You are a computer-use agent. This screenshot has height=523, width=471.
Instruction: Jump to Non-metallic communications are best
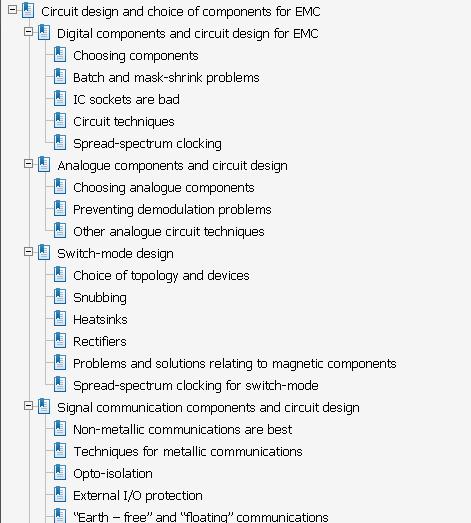click(x=182, y=430)
